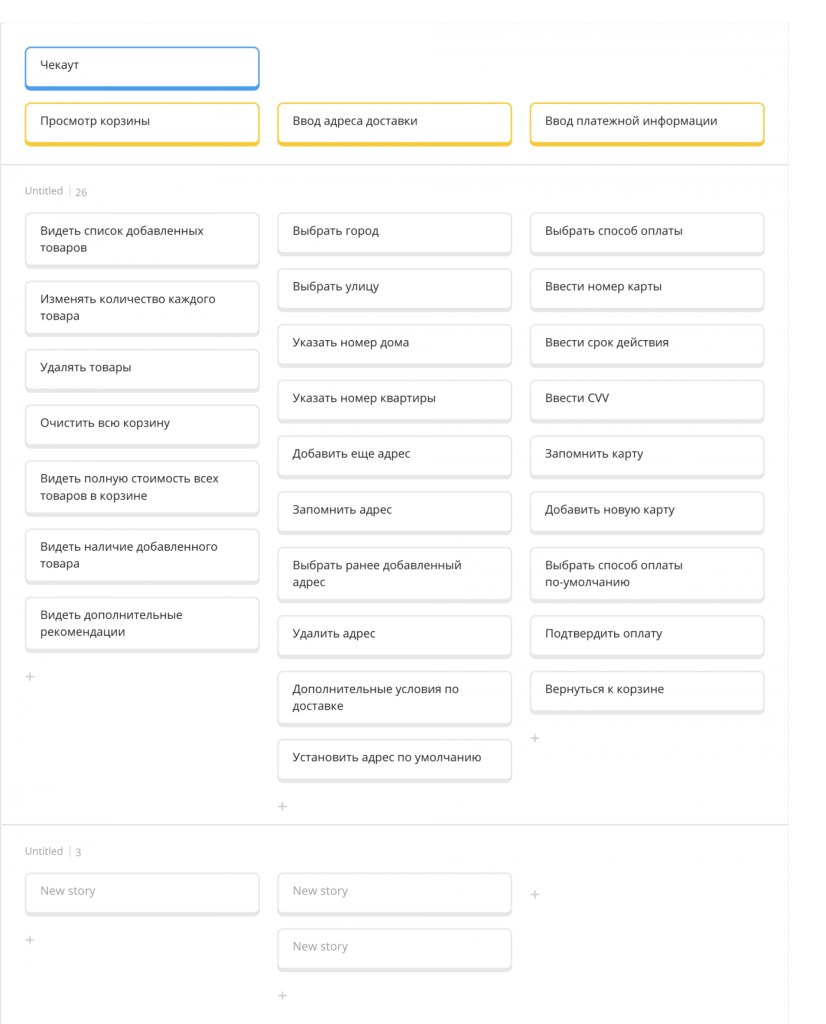
Task: Select the 'Запомнить карту' story card
Action: [x=646, y=455]
